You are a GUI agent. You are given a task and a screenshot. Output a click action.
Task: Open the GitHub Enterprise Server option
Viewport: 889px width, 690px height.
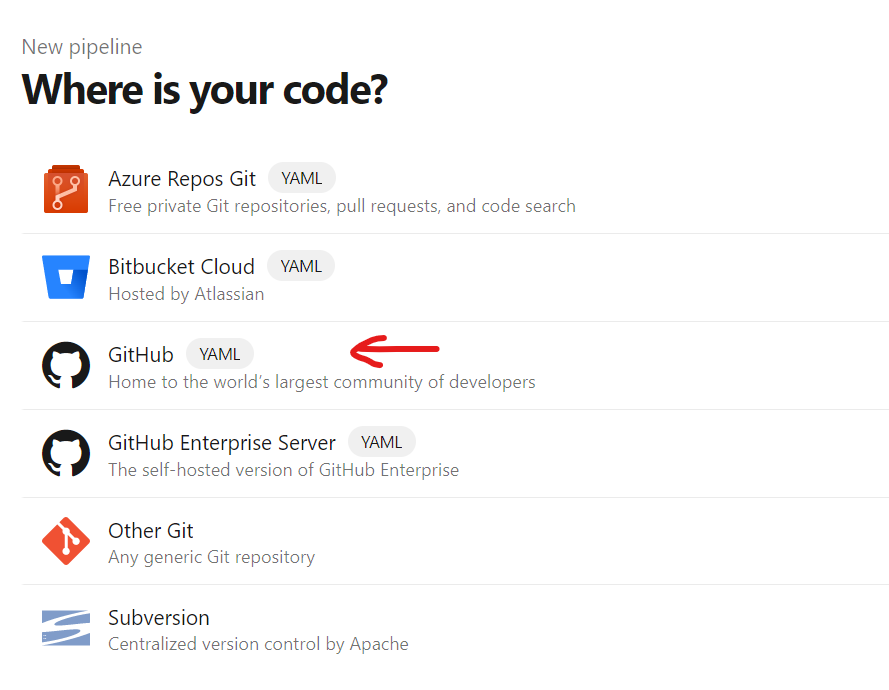tap(222, 443)
